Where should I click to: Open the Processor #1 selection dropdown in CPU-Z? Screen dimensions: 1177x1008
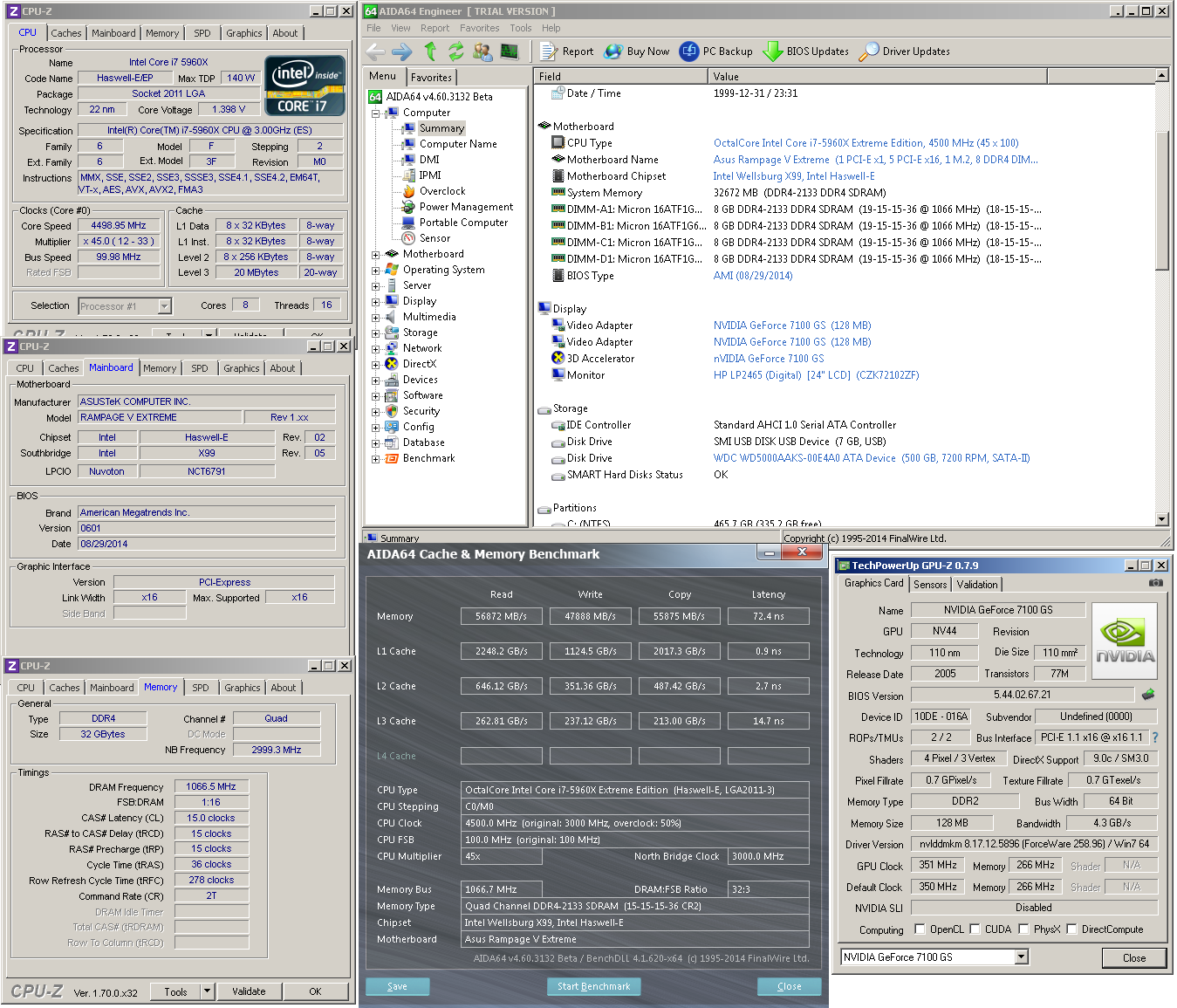coord(164,306)
